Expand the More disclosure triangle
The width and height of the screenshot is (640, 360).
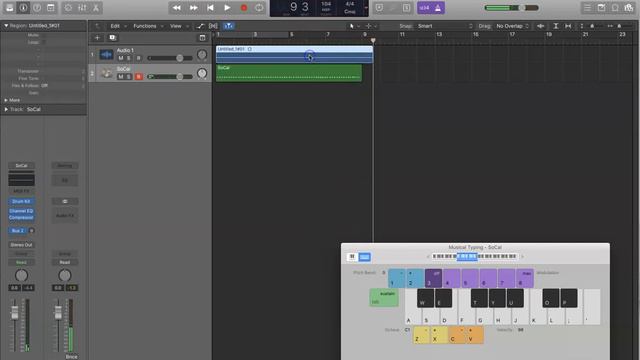[6, 100]
